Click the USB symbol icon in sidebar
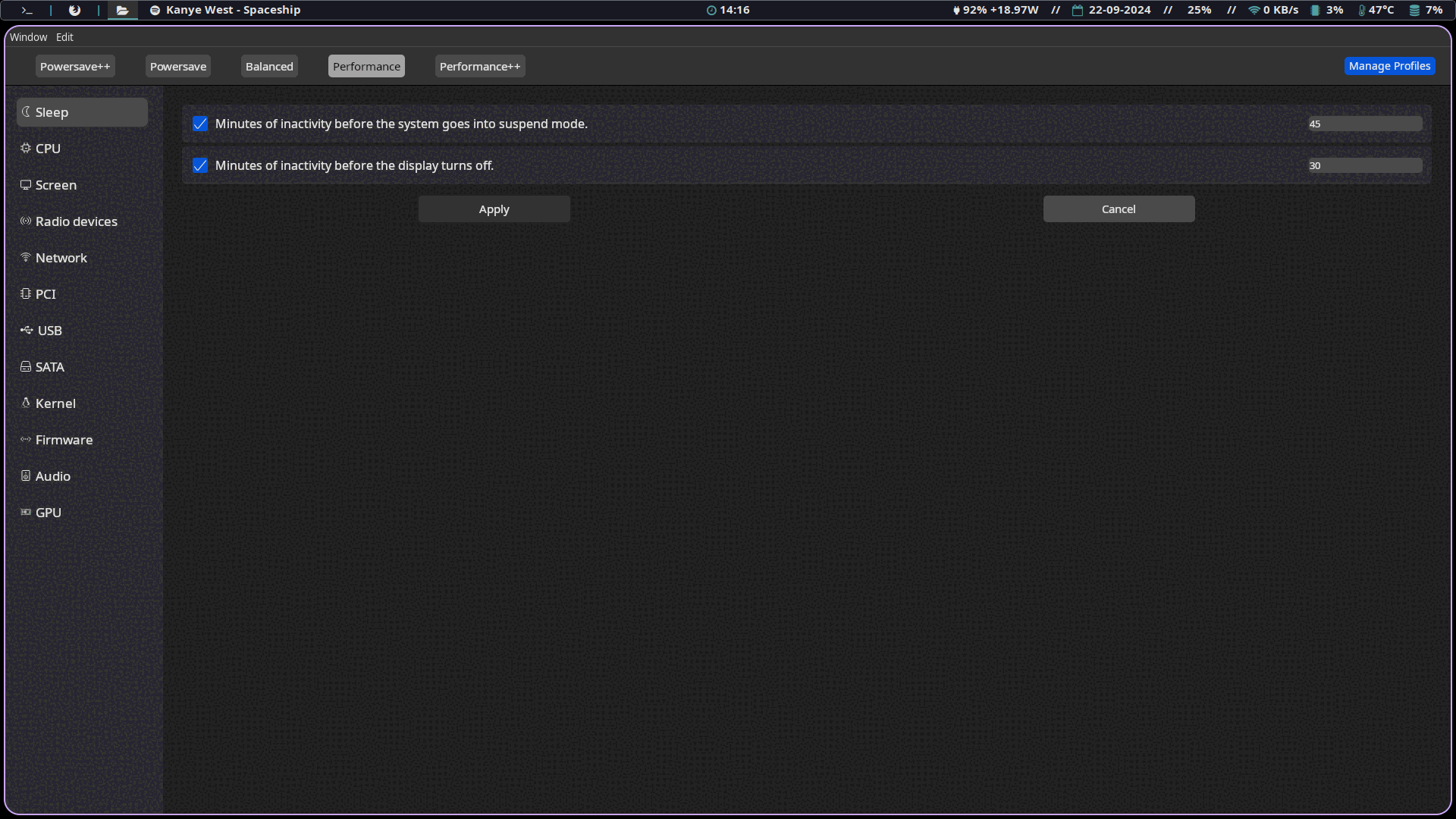Screen dimensions: 1456x819 (x=27, y=331)
